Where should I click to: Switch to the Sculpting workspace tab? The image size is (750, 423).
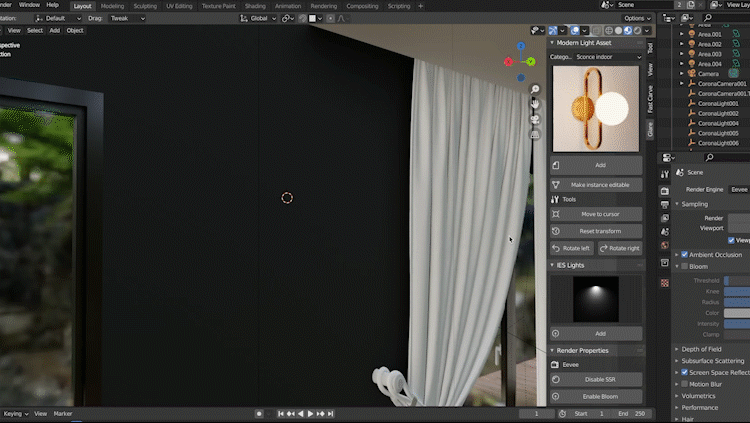point(145,6)
